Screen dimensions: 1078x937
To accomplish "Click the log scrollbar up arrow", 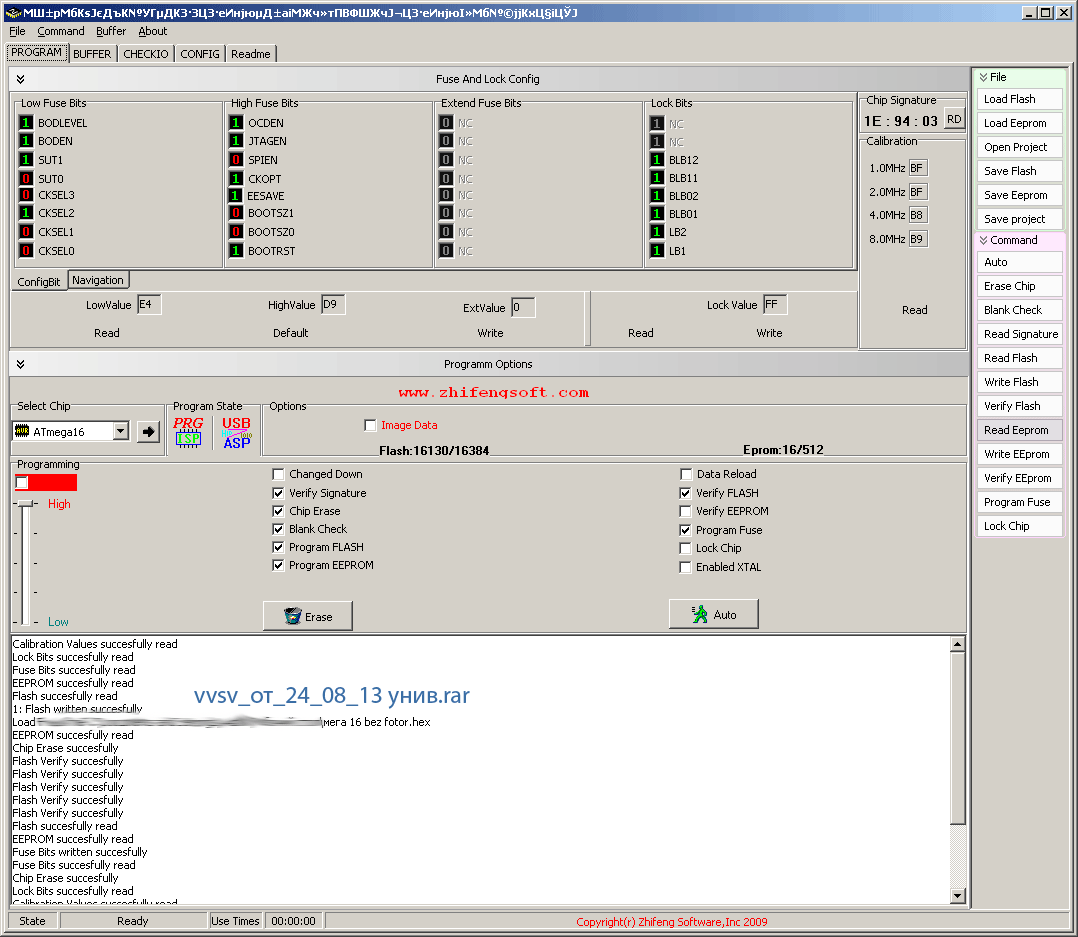I will coord(958,644).
